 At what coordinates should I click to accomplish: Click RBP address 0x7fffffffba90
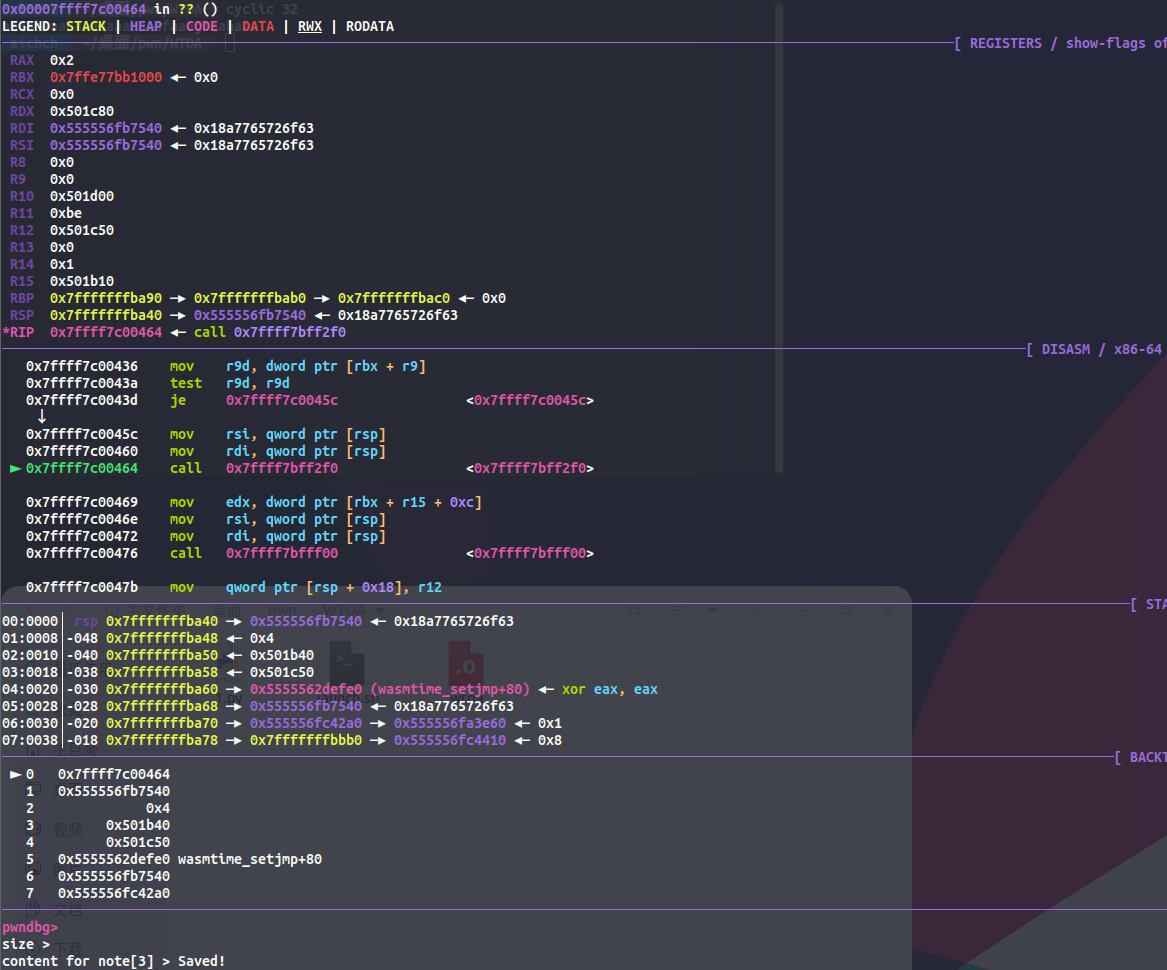[x=106, y=299]
